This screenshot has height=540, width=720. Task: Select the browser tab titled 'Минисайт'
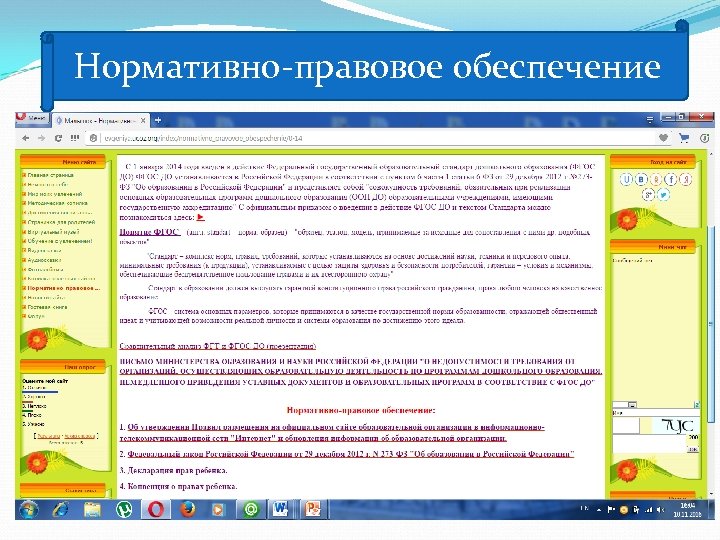(x=101, y=120)
